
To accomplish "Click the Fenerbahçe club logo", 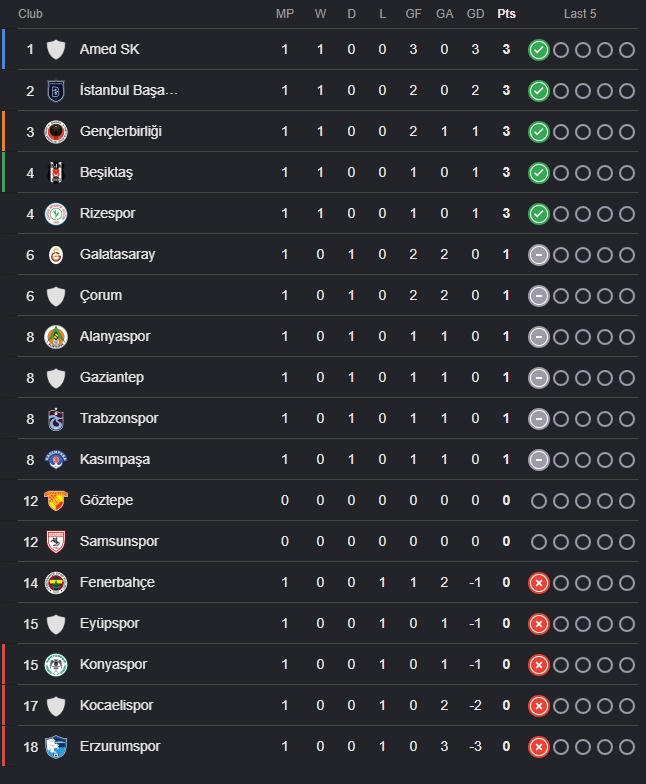I will tap(56, 583).
